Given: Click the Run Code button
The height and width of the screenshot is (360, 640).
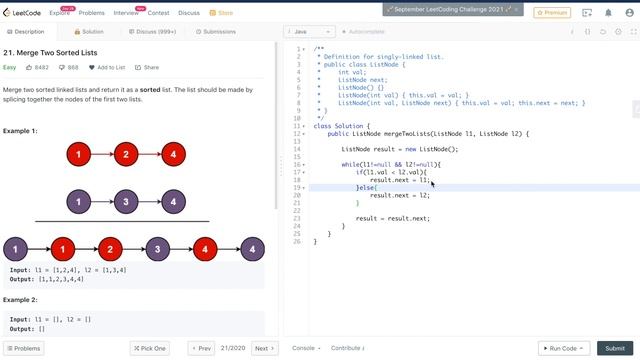Looking at the screenshot, I should coord(564,349).
